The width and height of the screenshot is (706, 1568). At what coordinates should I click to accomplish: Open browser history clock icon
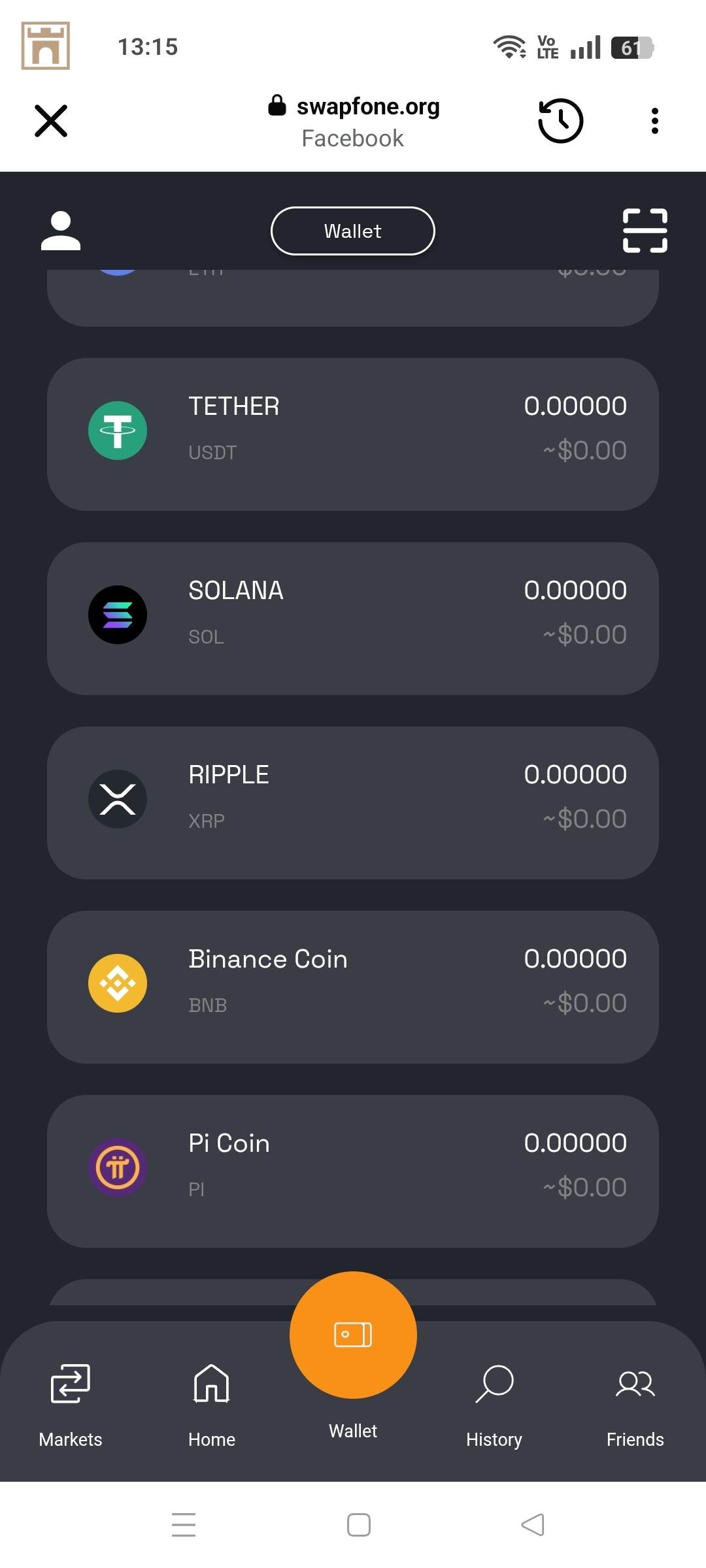click(x=560, y=121)
